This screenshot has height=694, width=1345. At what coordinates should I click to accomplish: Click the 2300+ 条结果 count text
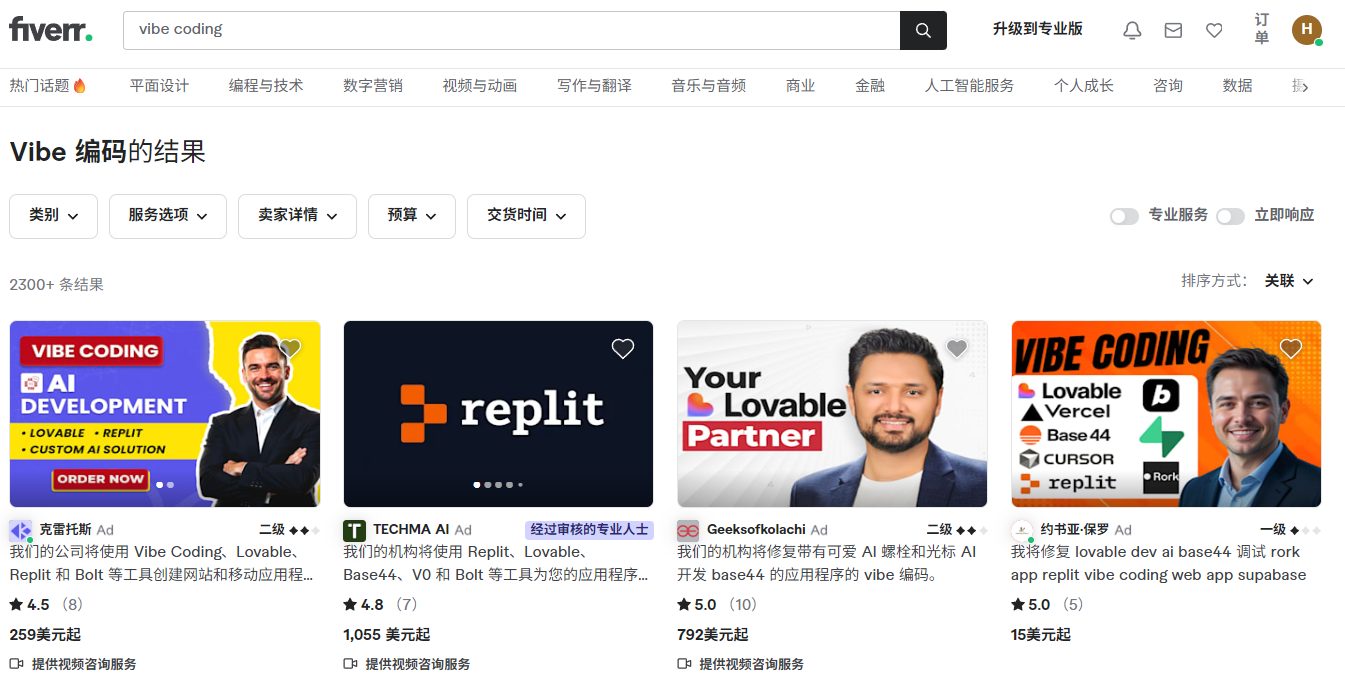click(x=57, y=284)
